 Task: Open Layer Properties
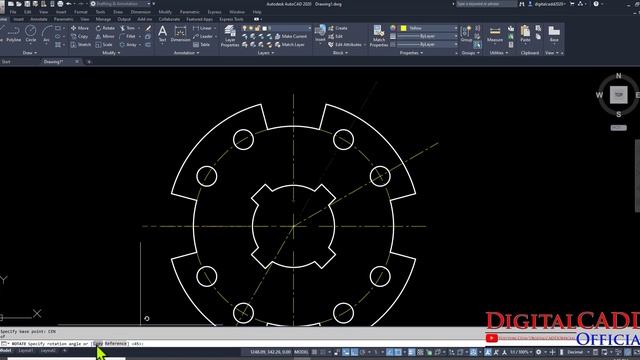[x=230, y=36]
